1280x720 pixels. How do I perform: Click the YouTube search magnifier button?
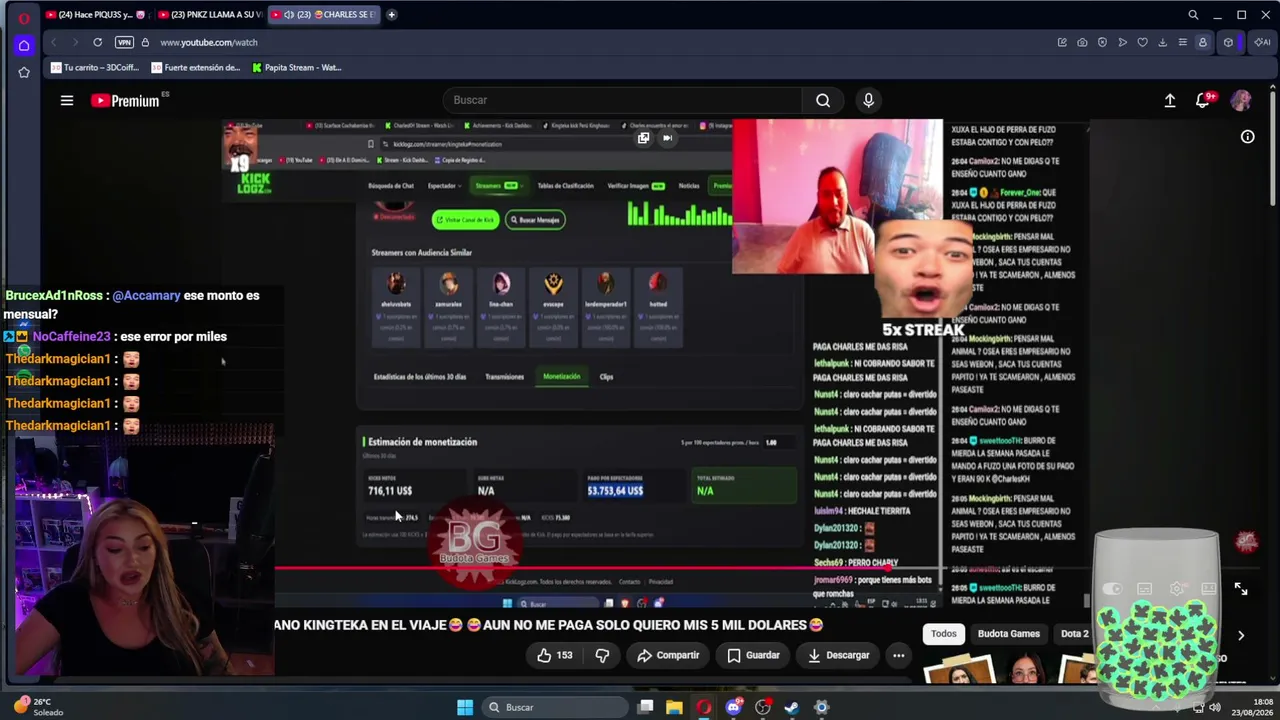(x=822, y=100)
